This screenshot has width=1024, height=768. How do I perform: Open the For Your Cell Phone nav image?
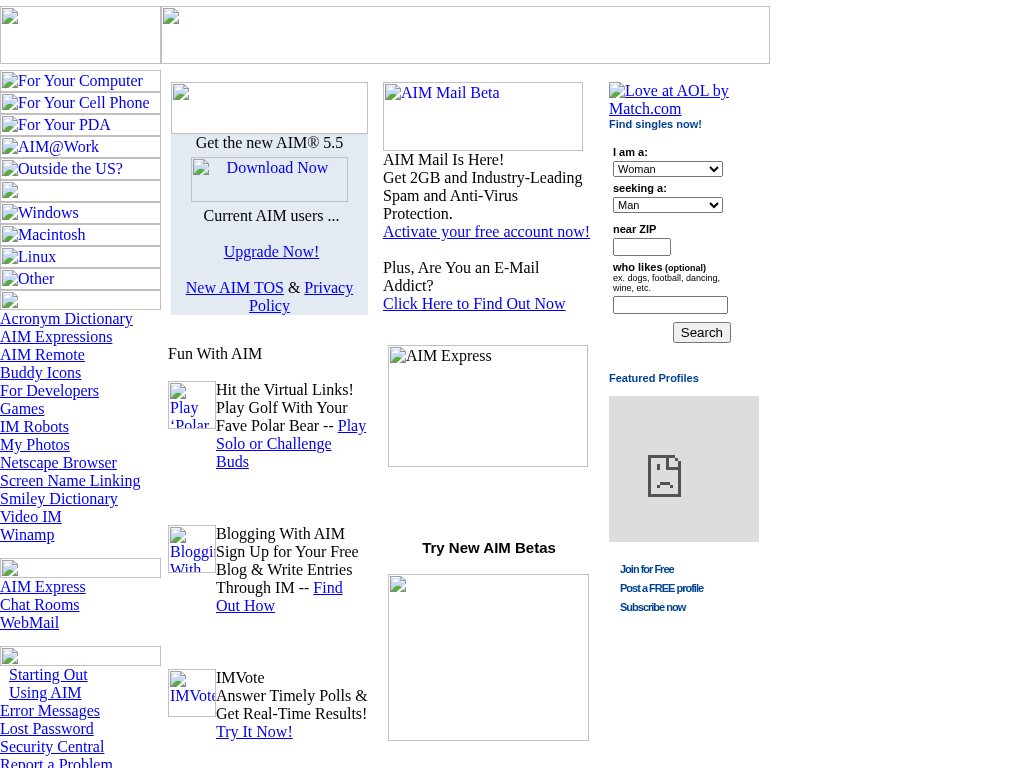80,103
